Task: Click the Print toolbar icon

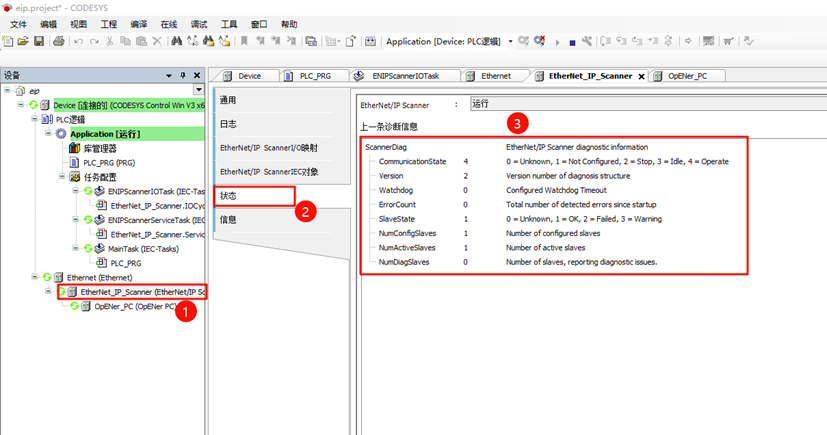Action: [59, 41]
